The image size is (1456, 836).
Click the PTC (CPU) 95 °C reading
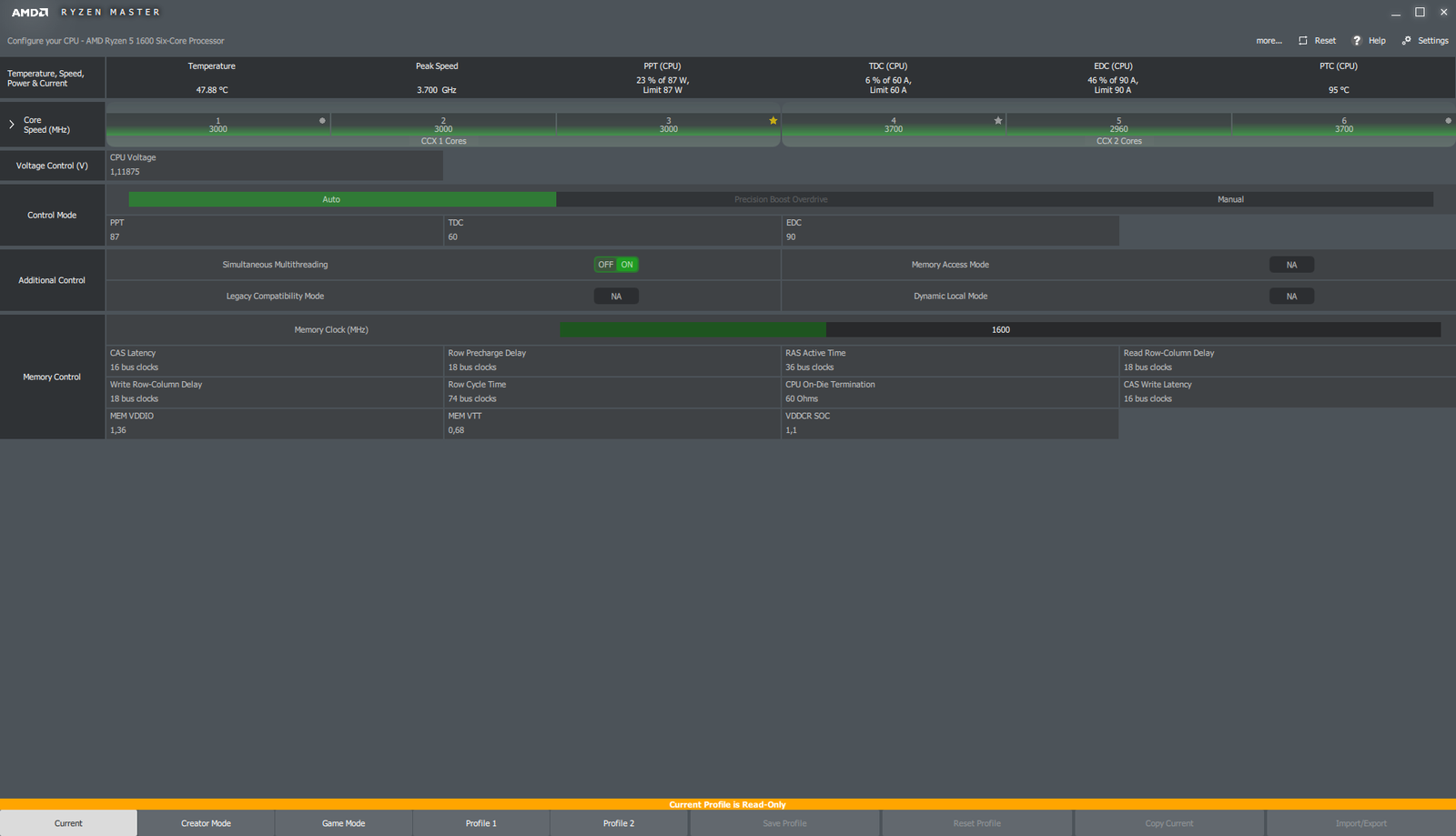1339,90
